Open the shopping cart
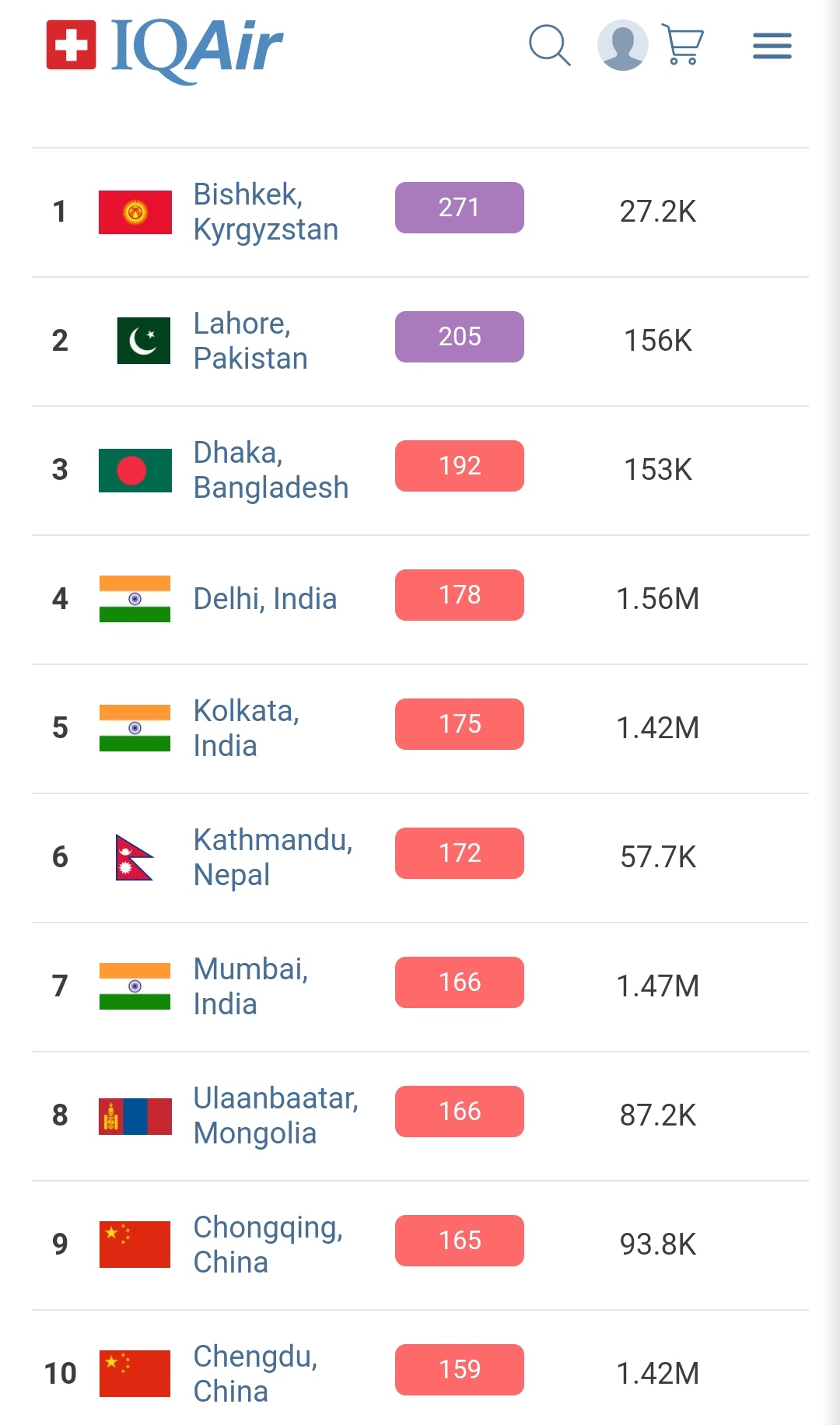This screenshot has height=1425, width=840. coord(683,45)
